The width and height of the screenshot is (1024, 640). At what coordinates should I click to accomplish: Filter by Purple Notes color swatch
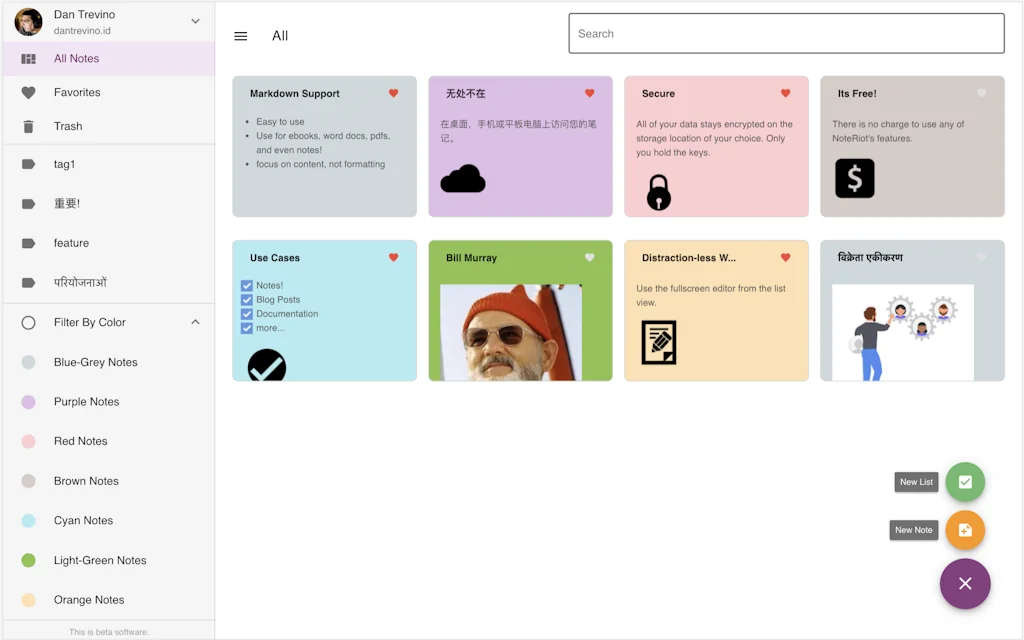pyautogui.click(x=29, y=401)
